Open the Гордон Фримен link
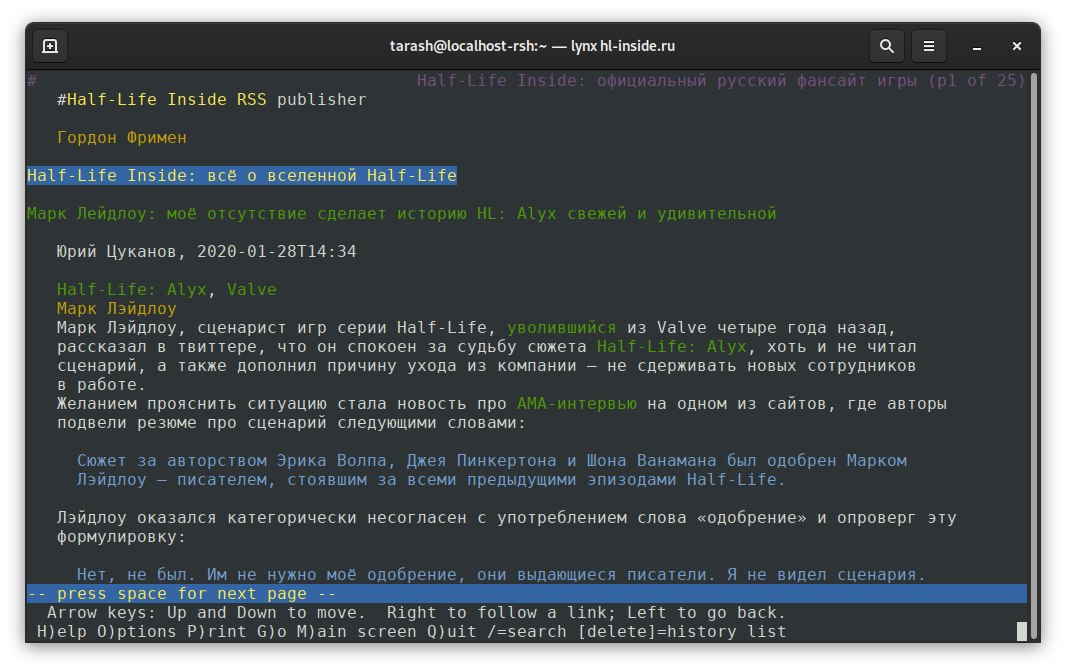Screen dimensions: 1066x671 [x=122, y=137]
